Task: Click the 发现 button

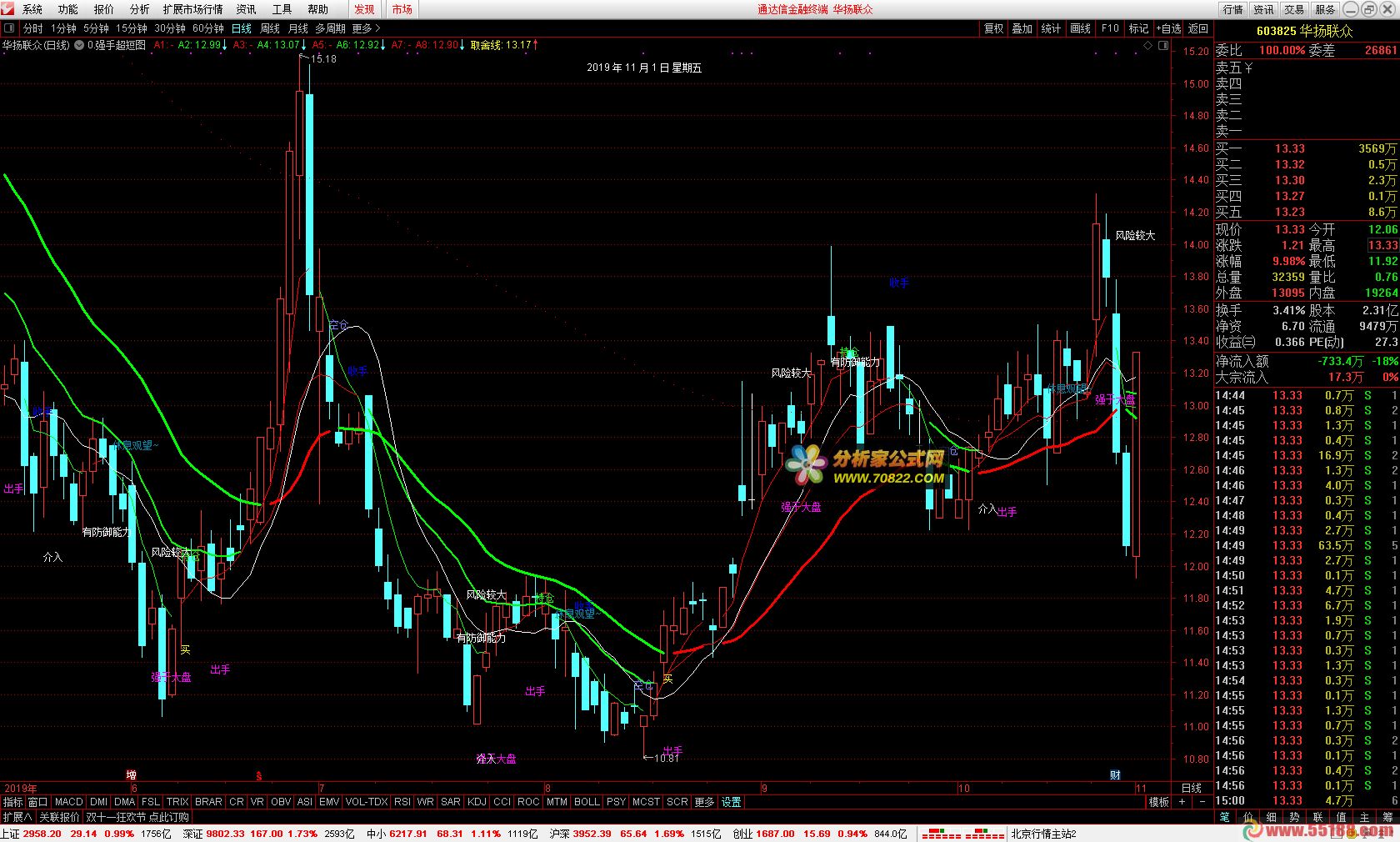Action: [364, 9]
